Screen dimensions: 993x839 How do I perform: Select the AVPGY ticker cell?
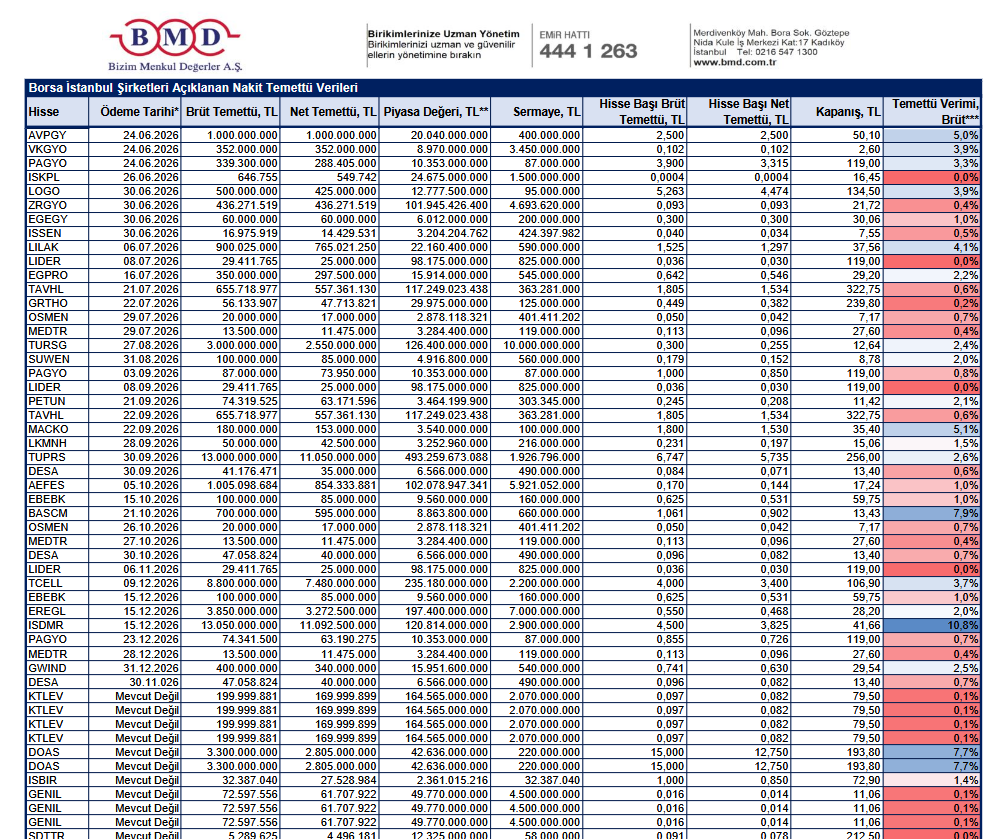click(48, 135)
